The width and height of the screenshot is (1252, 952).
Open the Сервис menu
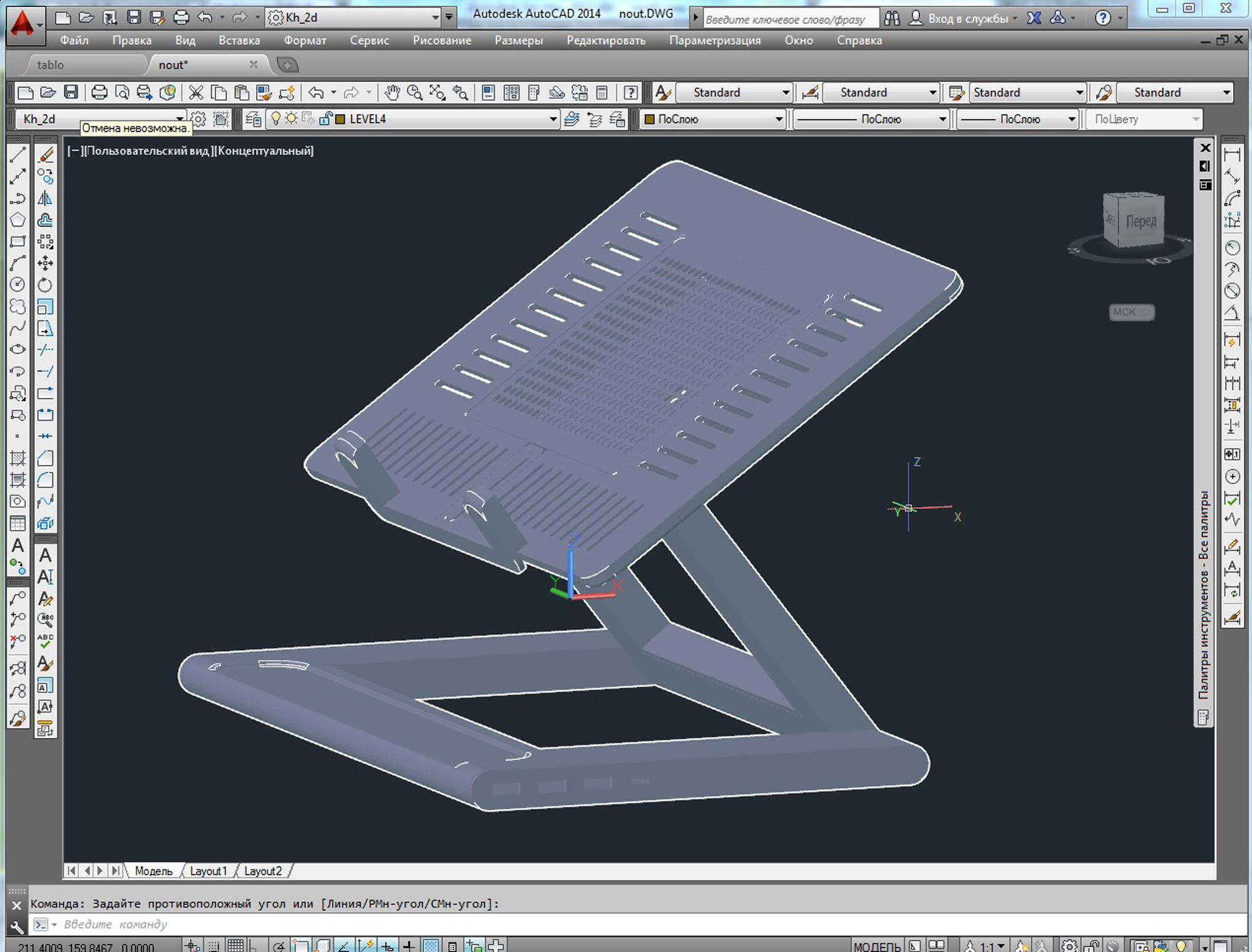371,40
